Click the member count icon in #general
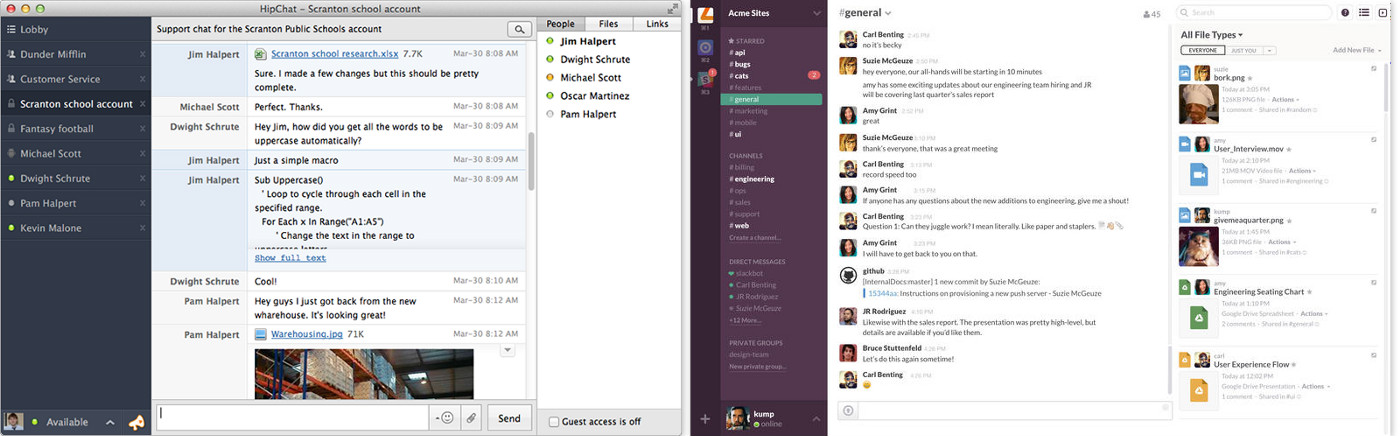Image resolution: width=1400 pixels, height=436 pixels. 1146,15
